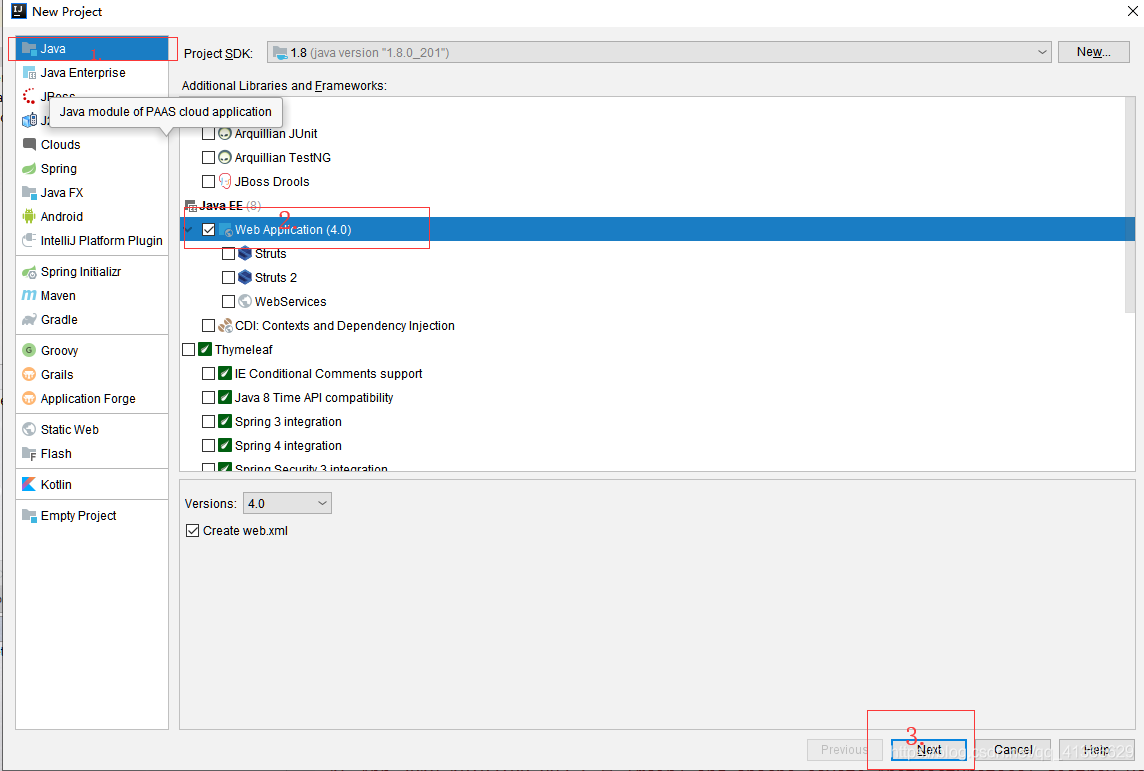Viewport: 1144px width, 771px height.
Task: Click the Empty Project folder icon
Action: click(x=29, y=516)
